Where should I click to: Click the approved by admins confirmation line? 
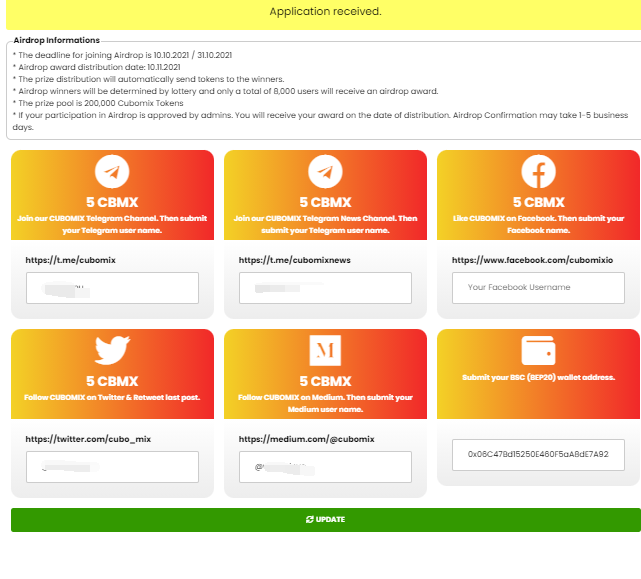pos(320,121)
